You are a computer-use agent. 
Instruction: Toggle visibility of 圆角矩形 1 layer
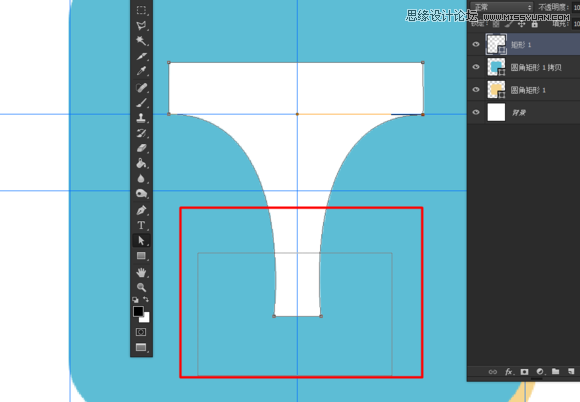[476, 89]
